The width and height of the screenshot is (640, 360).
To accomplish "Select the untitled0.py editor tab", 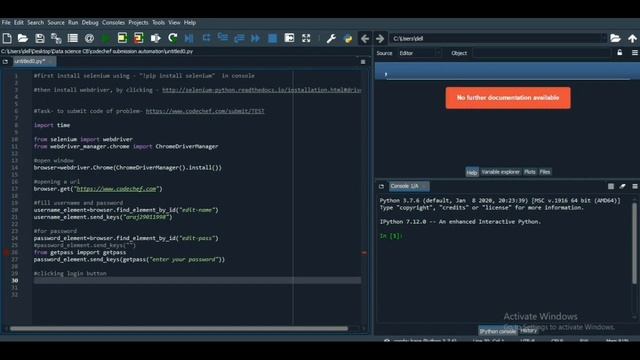I will point(33,61).
